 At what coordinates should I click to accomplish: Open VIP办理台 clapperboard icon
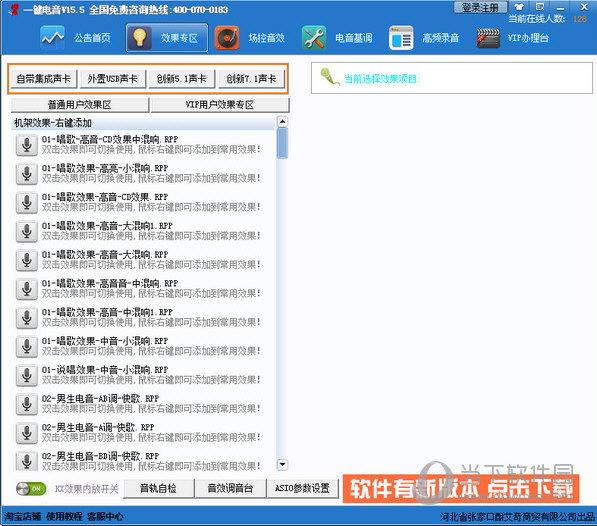[x=488, y=38]
